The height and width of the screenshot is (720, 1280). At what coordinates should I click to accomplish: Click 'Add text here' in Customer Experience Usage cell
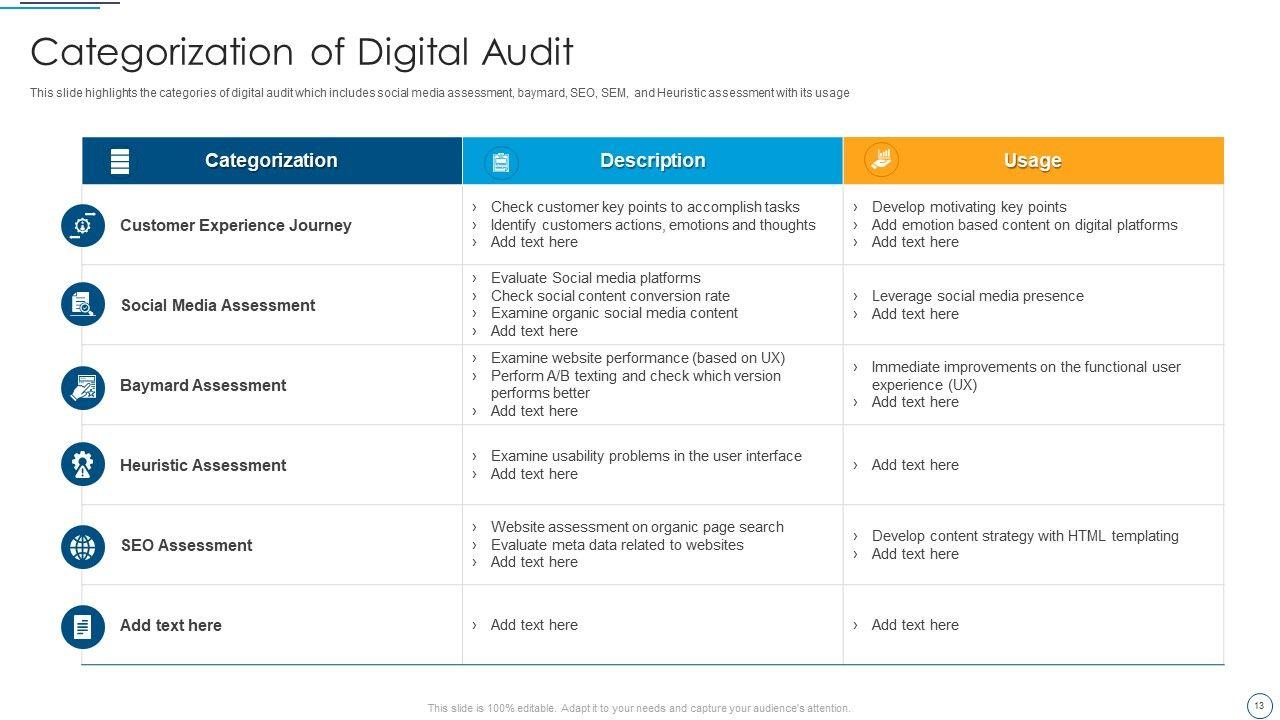coord(915,242)
